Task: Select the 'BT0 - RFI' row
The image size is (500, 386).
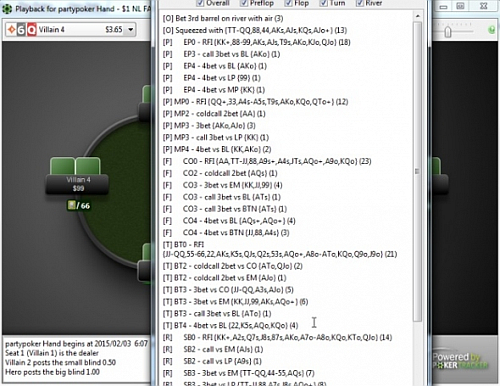Action: pyautogui.click(x=280, y=249)
